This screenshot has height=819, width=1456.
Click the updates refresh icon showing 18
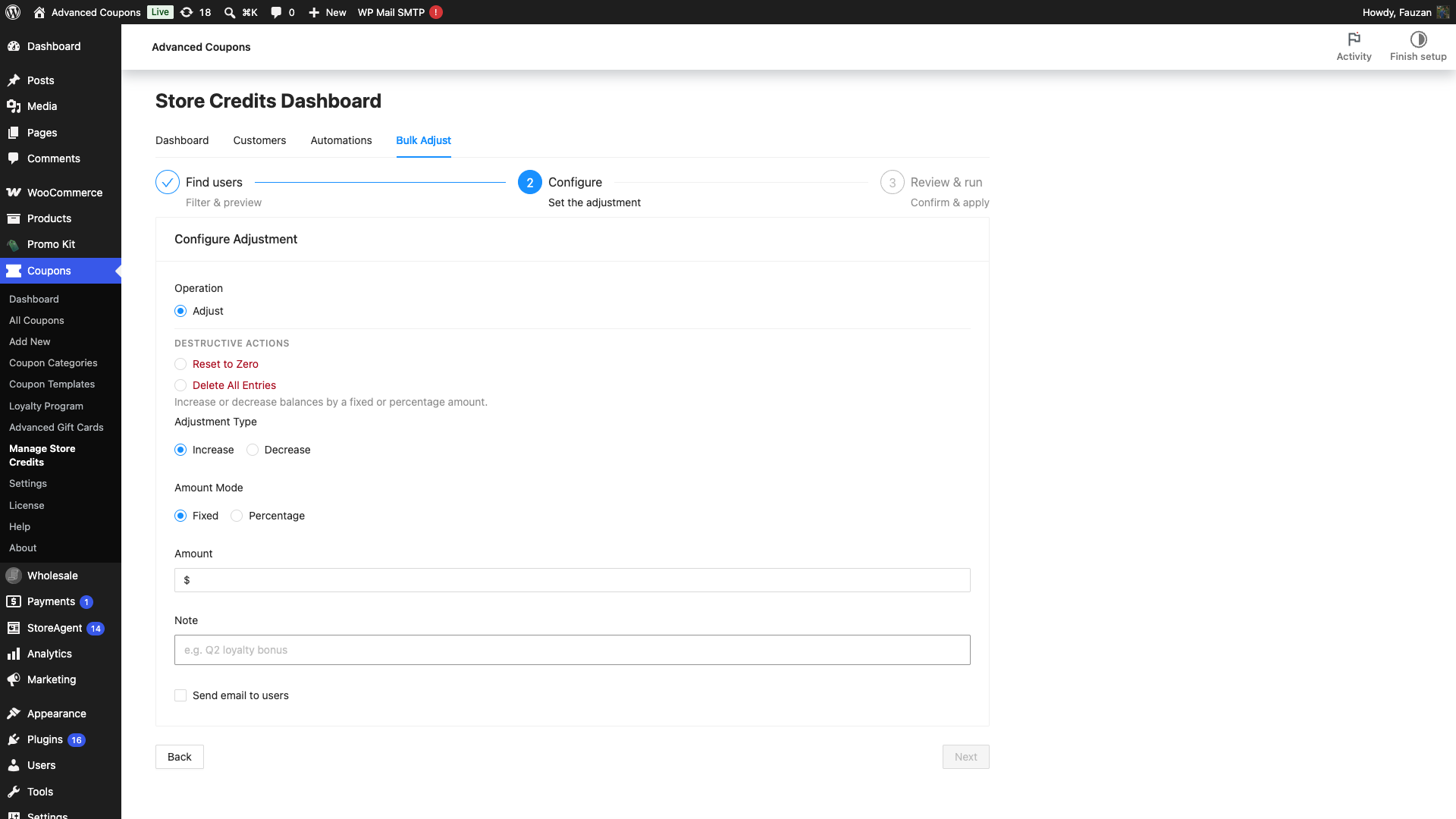[x=187, y=12]
